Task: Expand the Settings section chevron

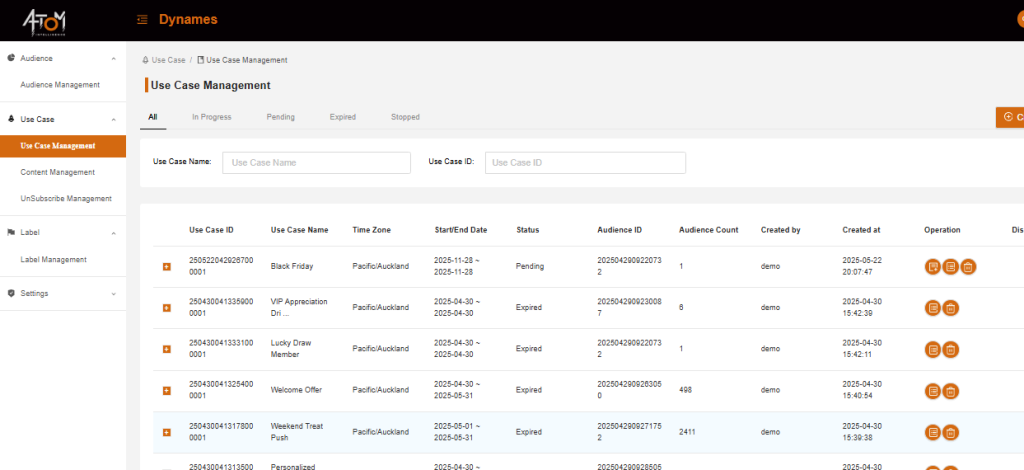Action: click(x=114, y=294)
